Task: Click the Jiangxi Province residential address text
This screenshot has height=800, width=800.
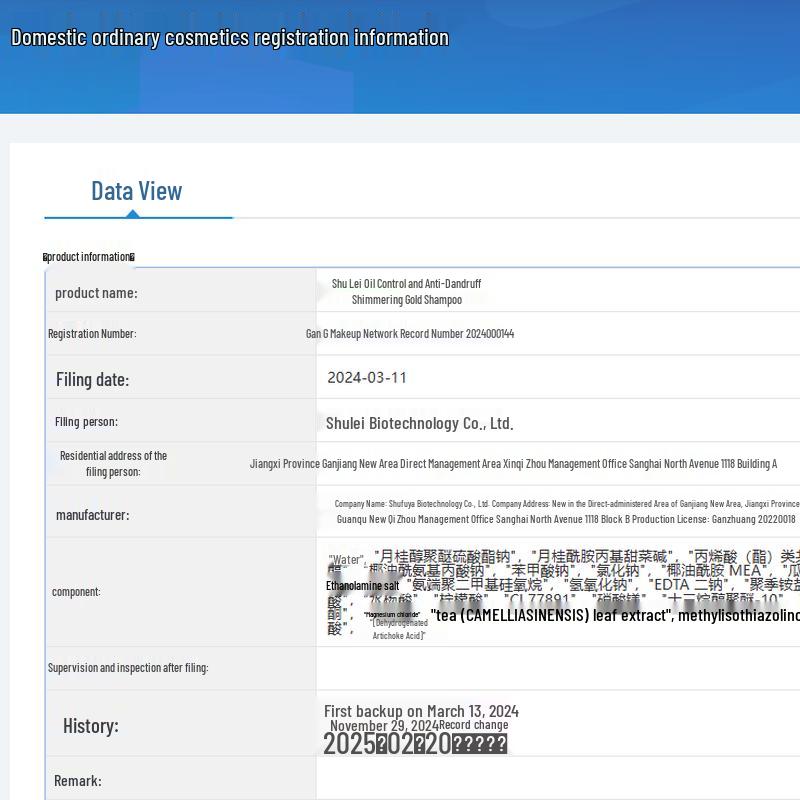Action: coord(513,464)
